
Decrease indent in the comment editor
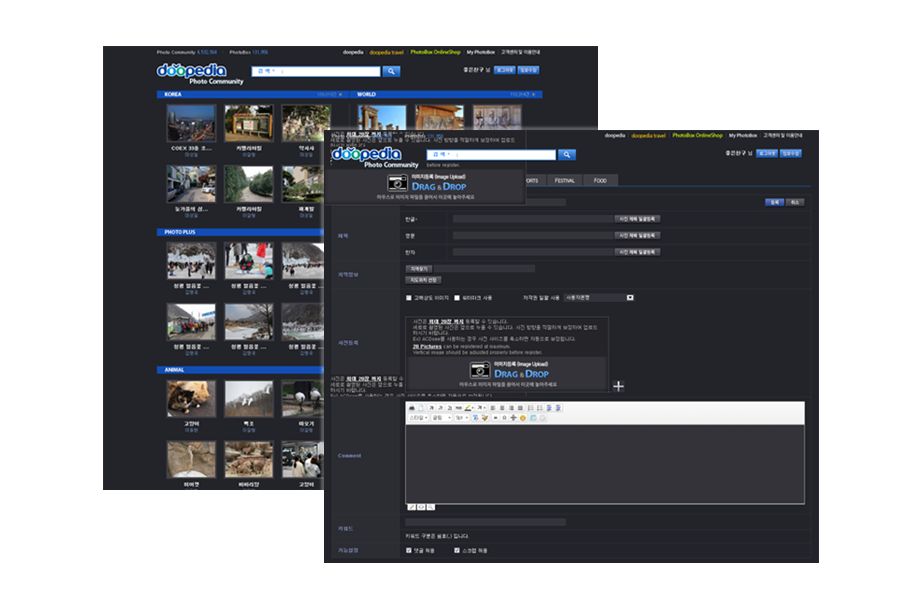coord(549,408)
